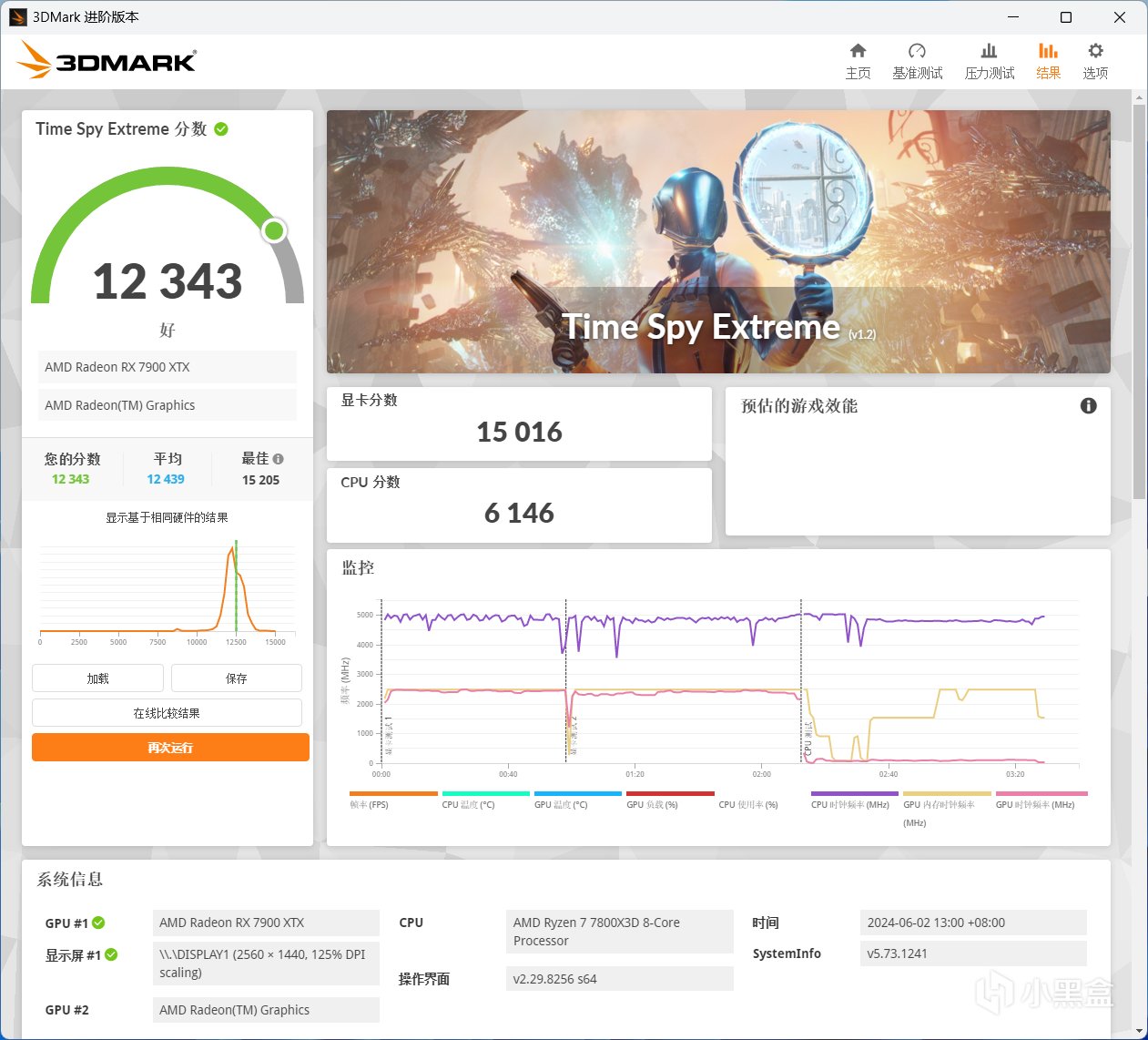Click 保存 save button

pos(237,678)
